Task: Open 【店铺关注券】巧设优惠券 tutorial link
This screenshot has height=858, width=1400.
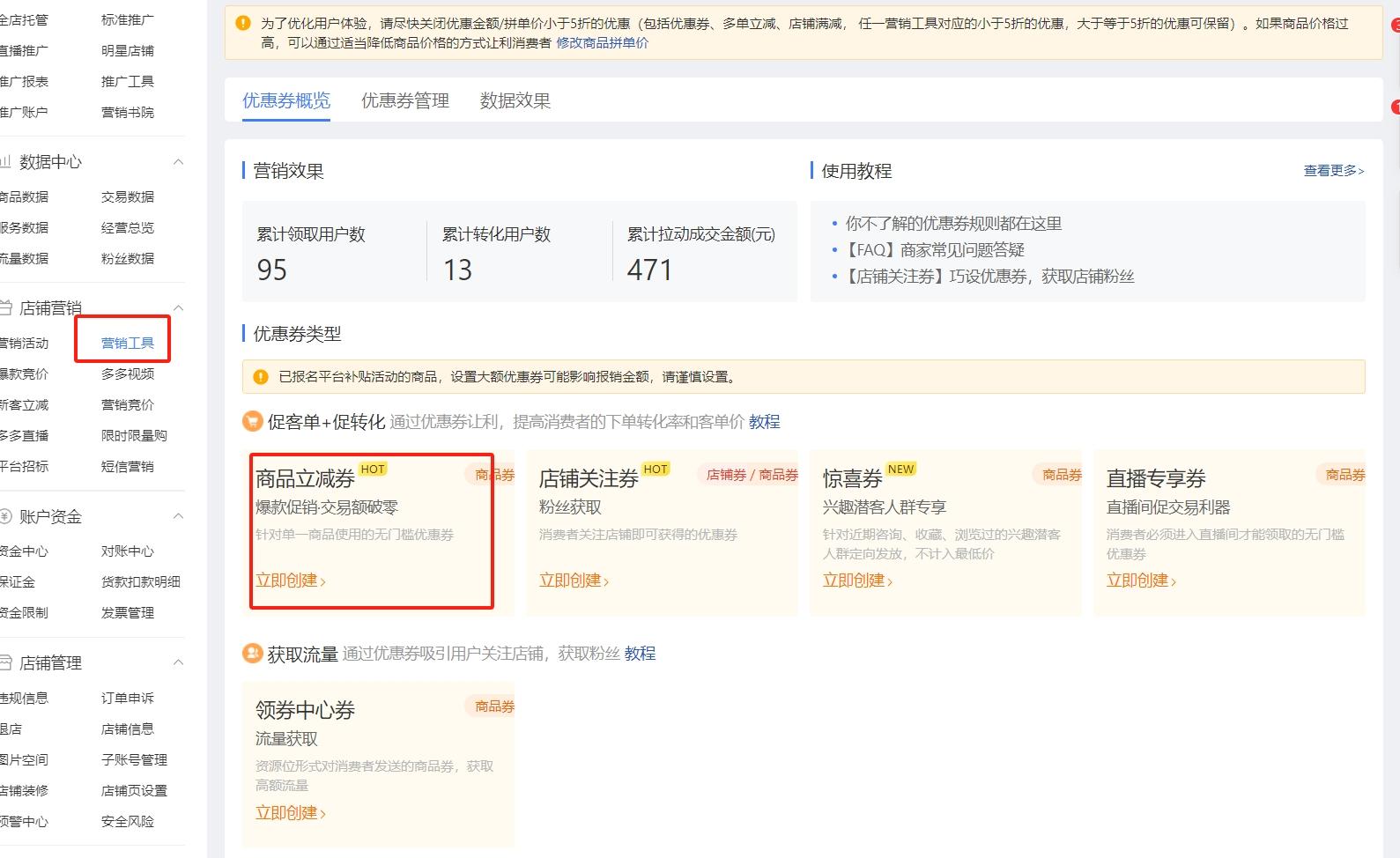Action: (989, 277)
